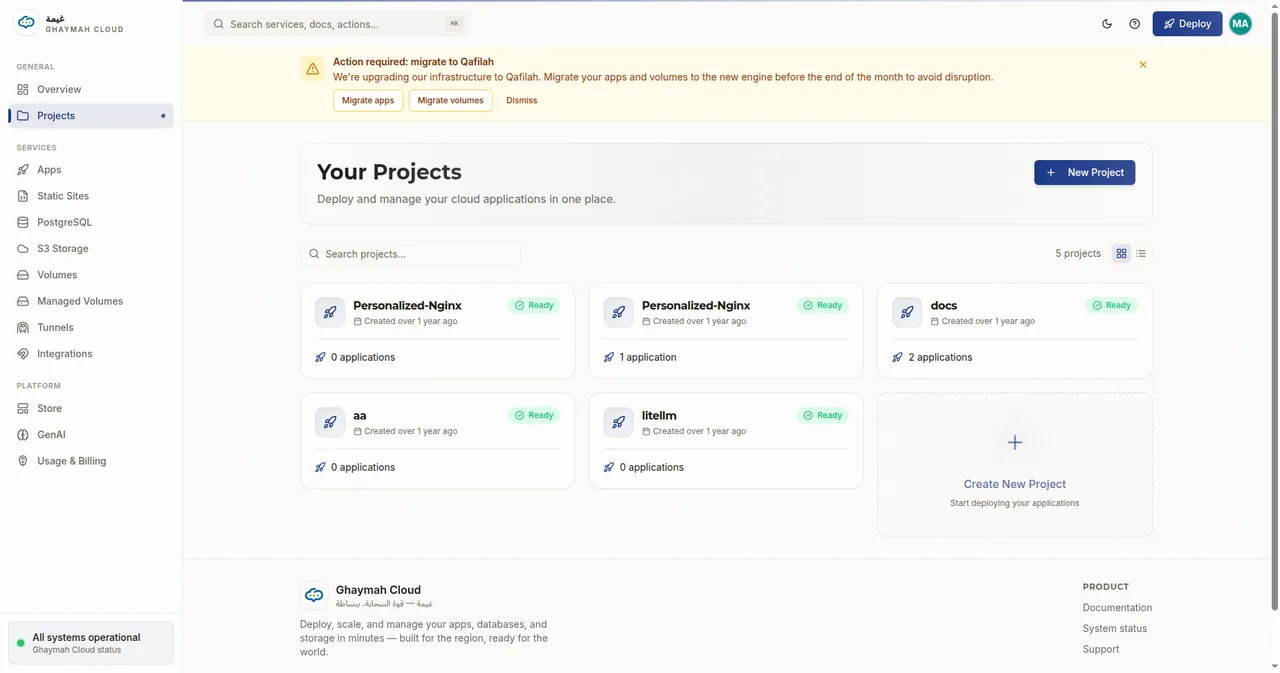Click '1 application' on the Personalized-Nginx card

[x=648, y=357]
